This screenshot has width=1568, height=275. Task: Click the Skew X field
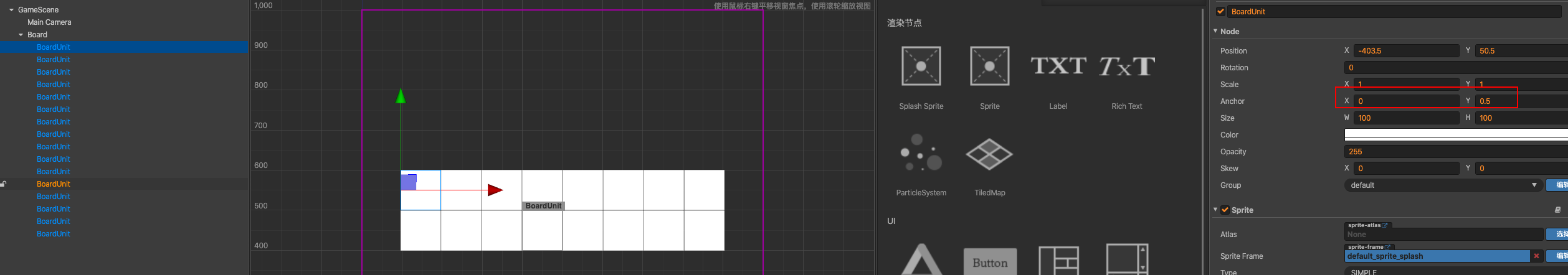1406,169
